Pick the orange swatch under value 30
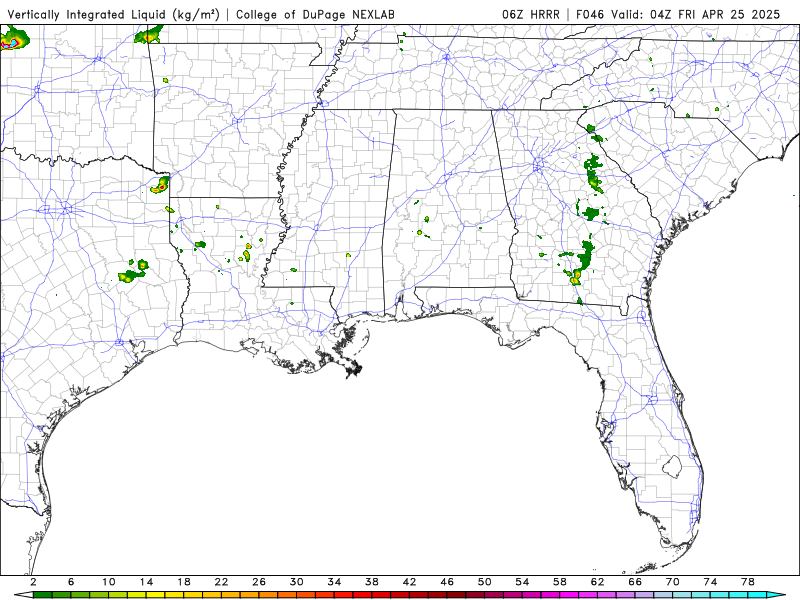Viewport: 800px width, 600px height. click(x=306, y=595)
